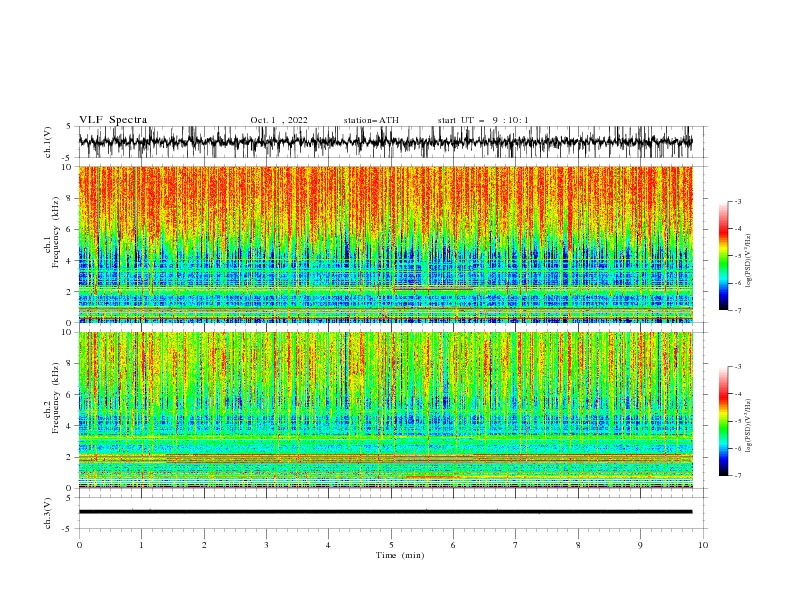Click the "station=ATH" header label
The height and width of the screenshot is (612, 792).
371,120
